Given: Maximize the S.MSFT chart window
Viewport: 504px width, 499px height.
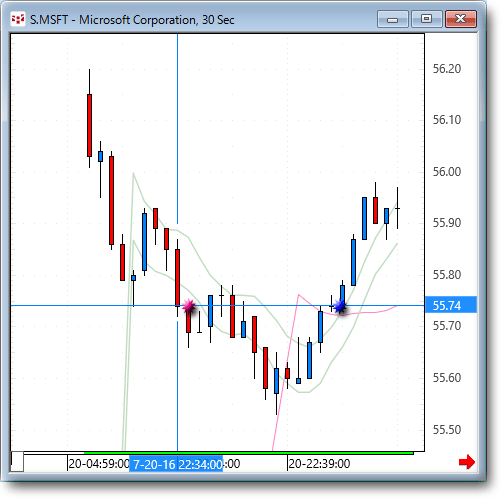Looking at the screenshot, I should (427, 19).
